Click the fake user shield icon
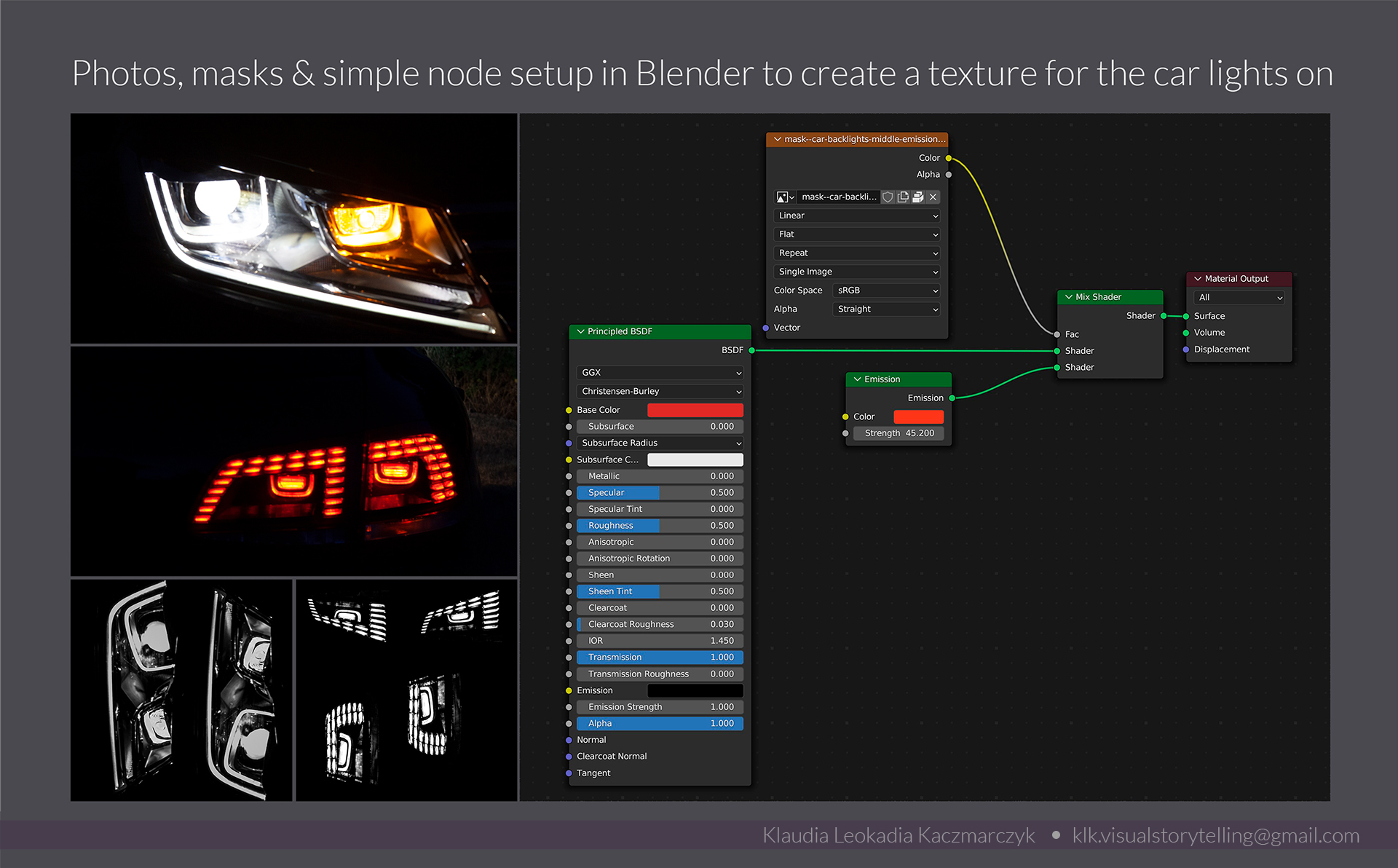Viewport: 1398px width, 868px height. (x=888, y=197)
